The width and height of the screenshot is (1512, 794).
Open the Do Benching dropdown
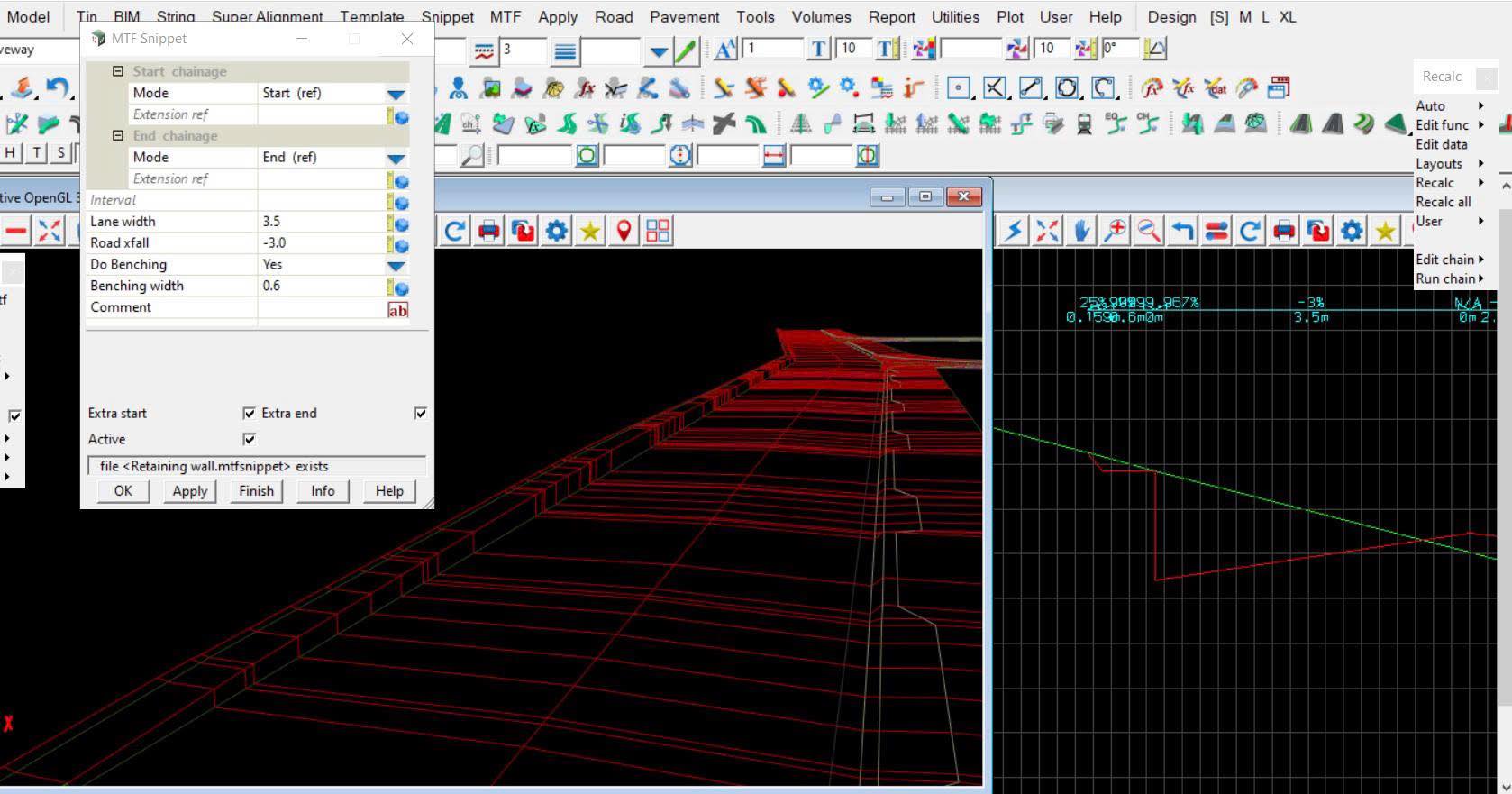point(396,266)
